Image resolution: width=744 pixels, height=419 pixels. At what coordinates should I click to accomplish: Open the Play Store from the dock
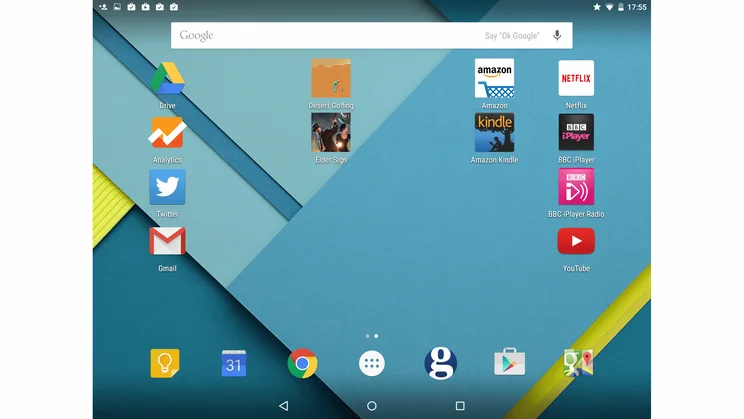509,362
